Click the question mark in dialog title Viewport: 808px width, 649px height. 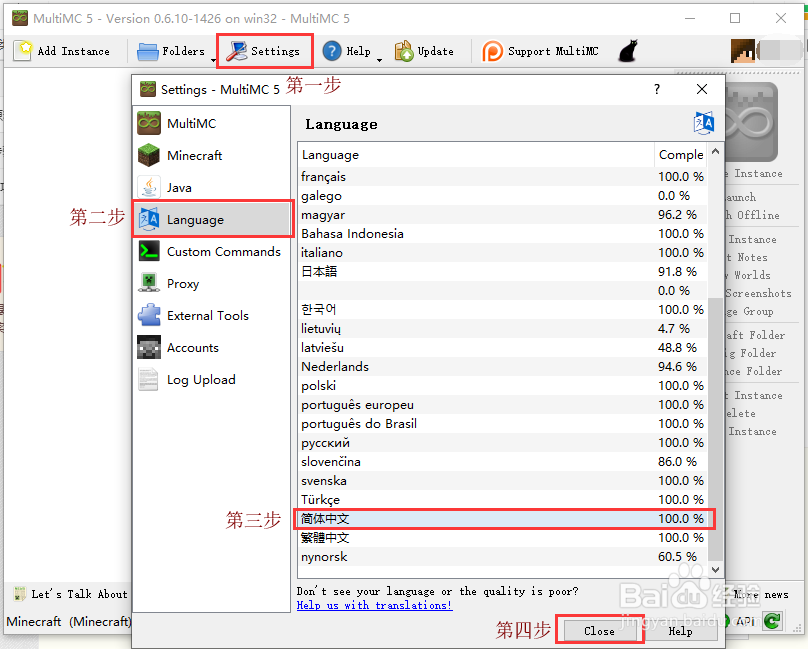tap(657, 89)
